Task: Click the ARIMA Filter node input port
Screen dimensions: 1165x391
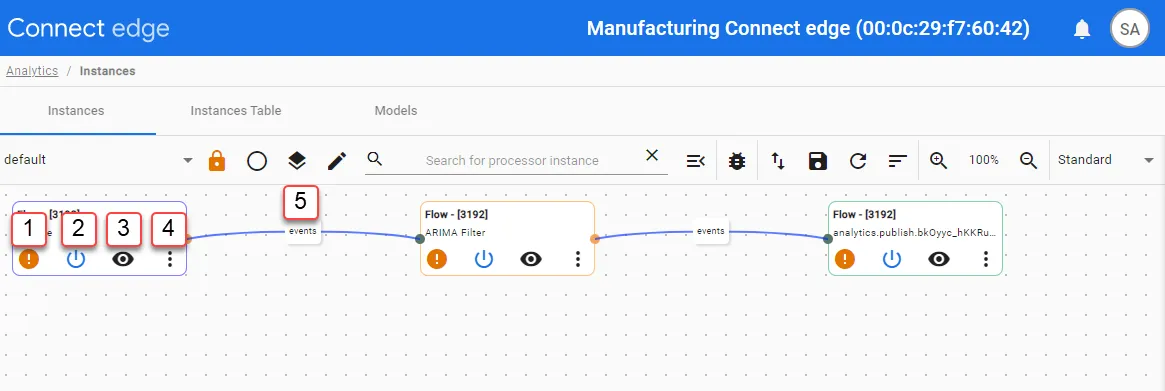Action: click(420, 239)
